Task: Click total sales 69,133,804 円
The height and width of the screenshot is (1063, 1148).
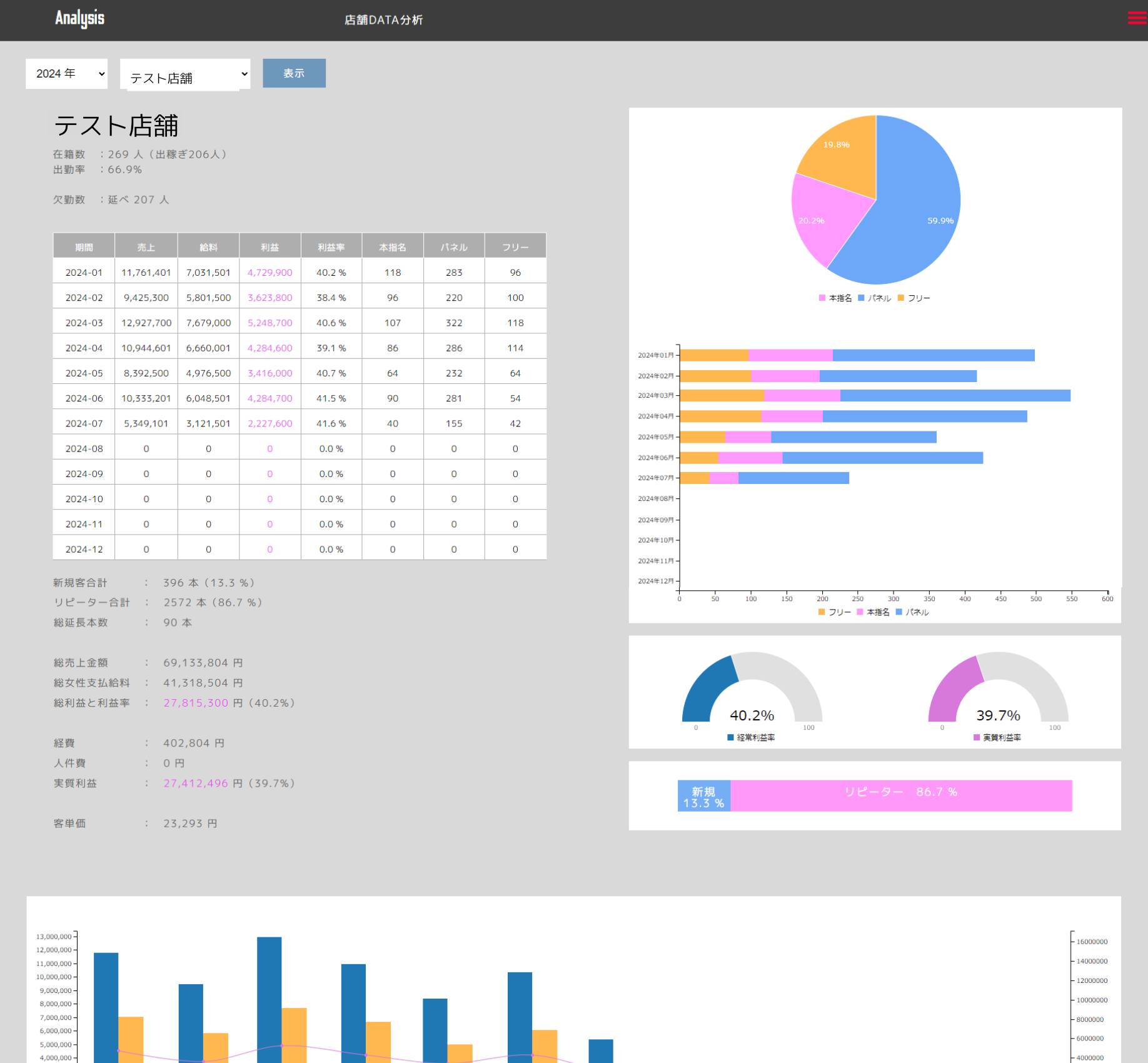Action: 203,663
